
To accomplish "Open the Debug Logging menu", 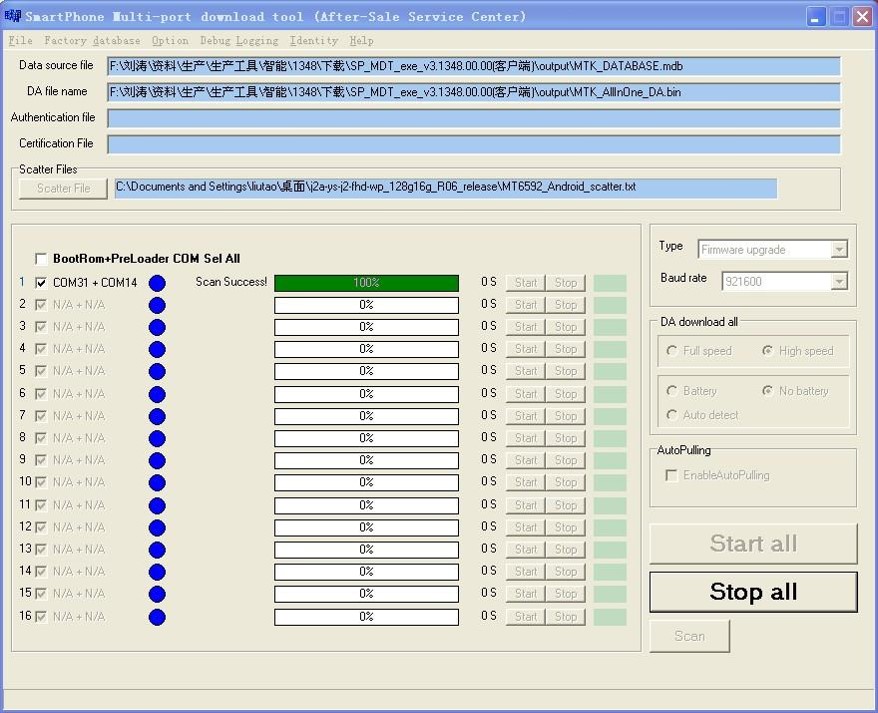I will 239,41.
